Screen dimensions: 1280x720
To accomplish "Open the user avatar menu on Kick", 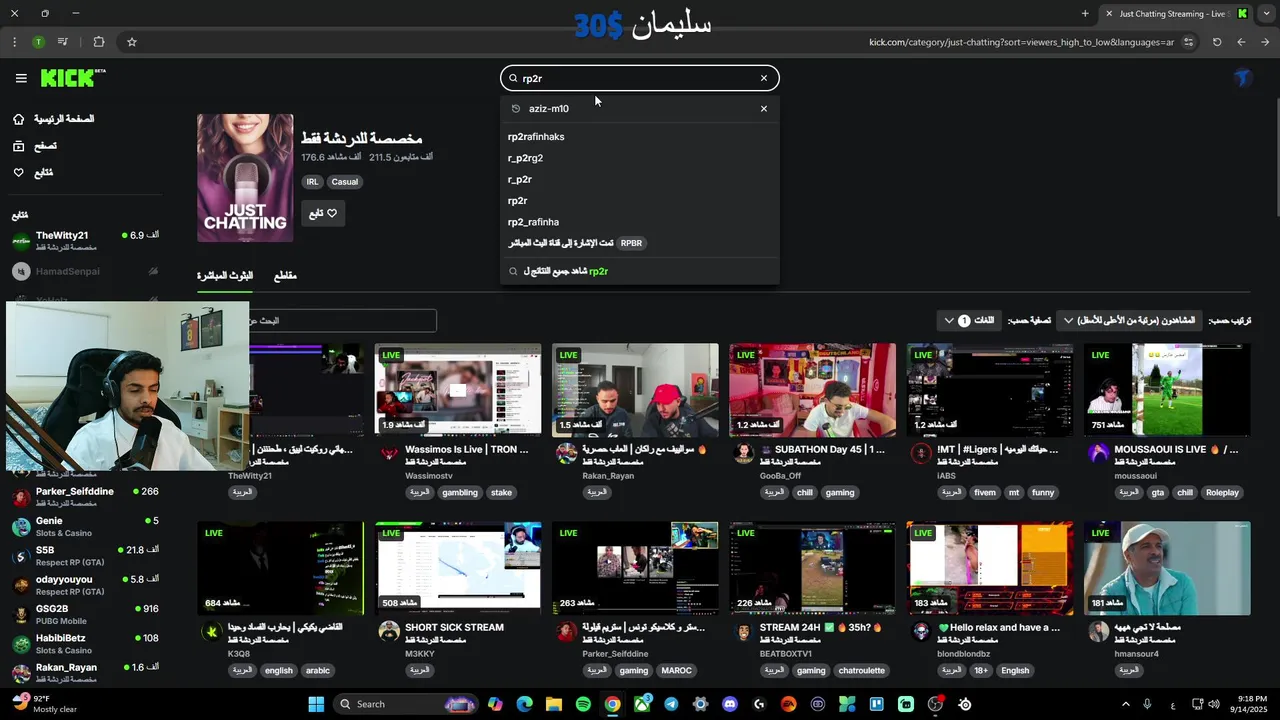I will (1243, 78).
